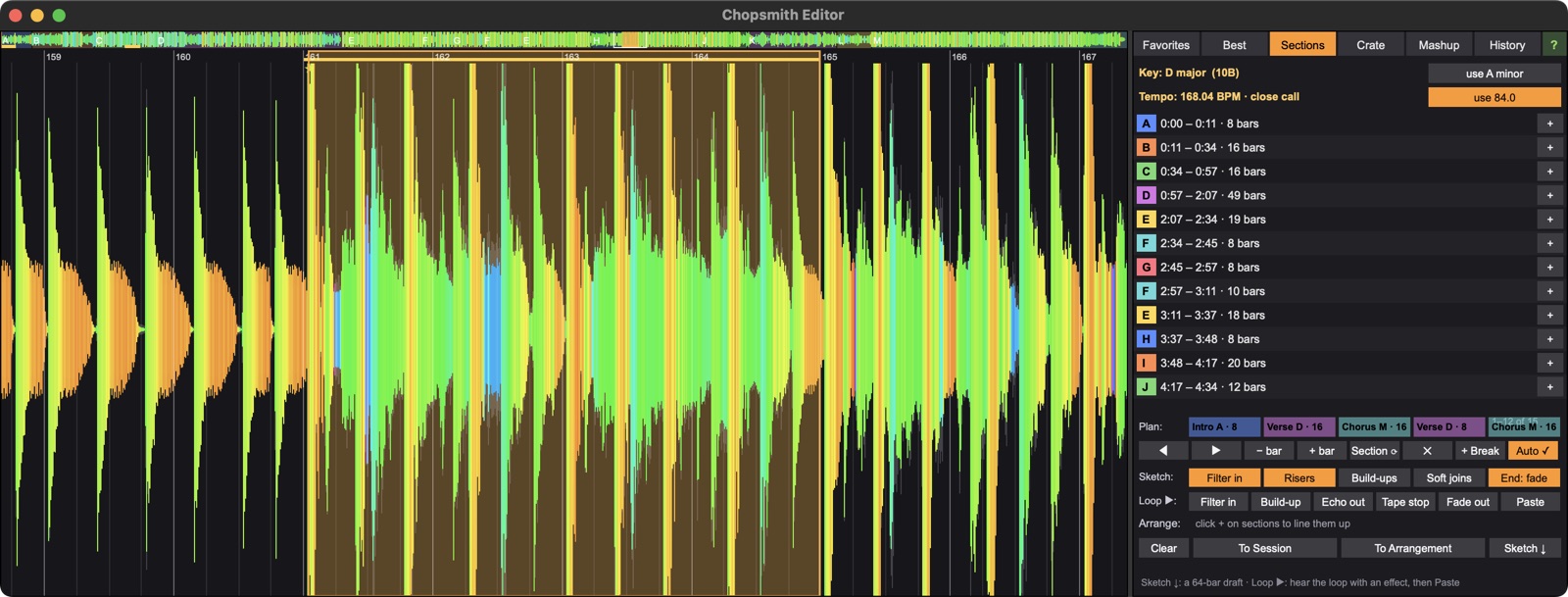Add section A to the arrangement with its plus
Viewport: 1568px width, 597px height.
coord(1549,124)
